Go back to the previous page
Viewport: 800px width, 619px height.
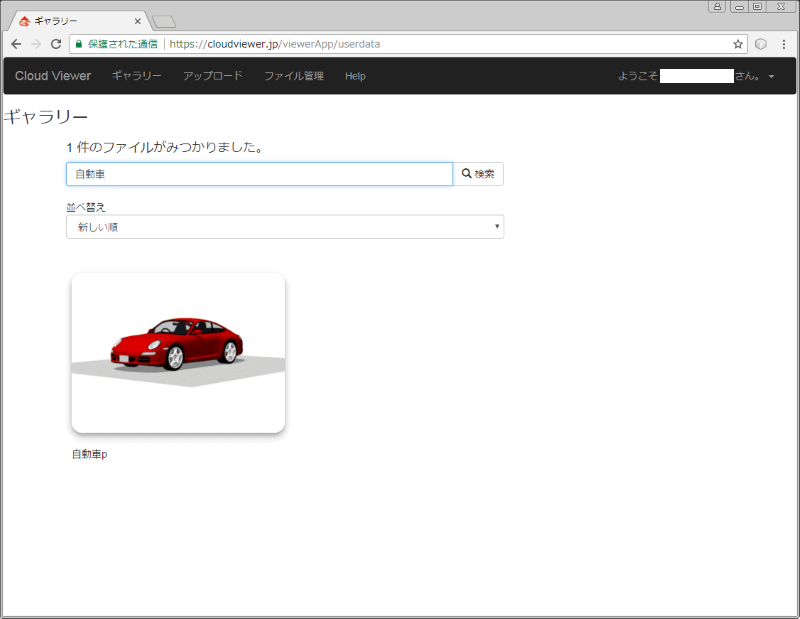coord(16,44)
